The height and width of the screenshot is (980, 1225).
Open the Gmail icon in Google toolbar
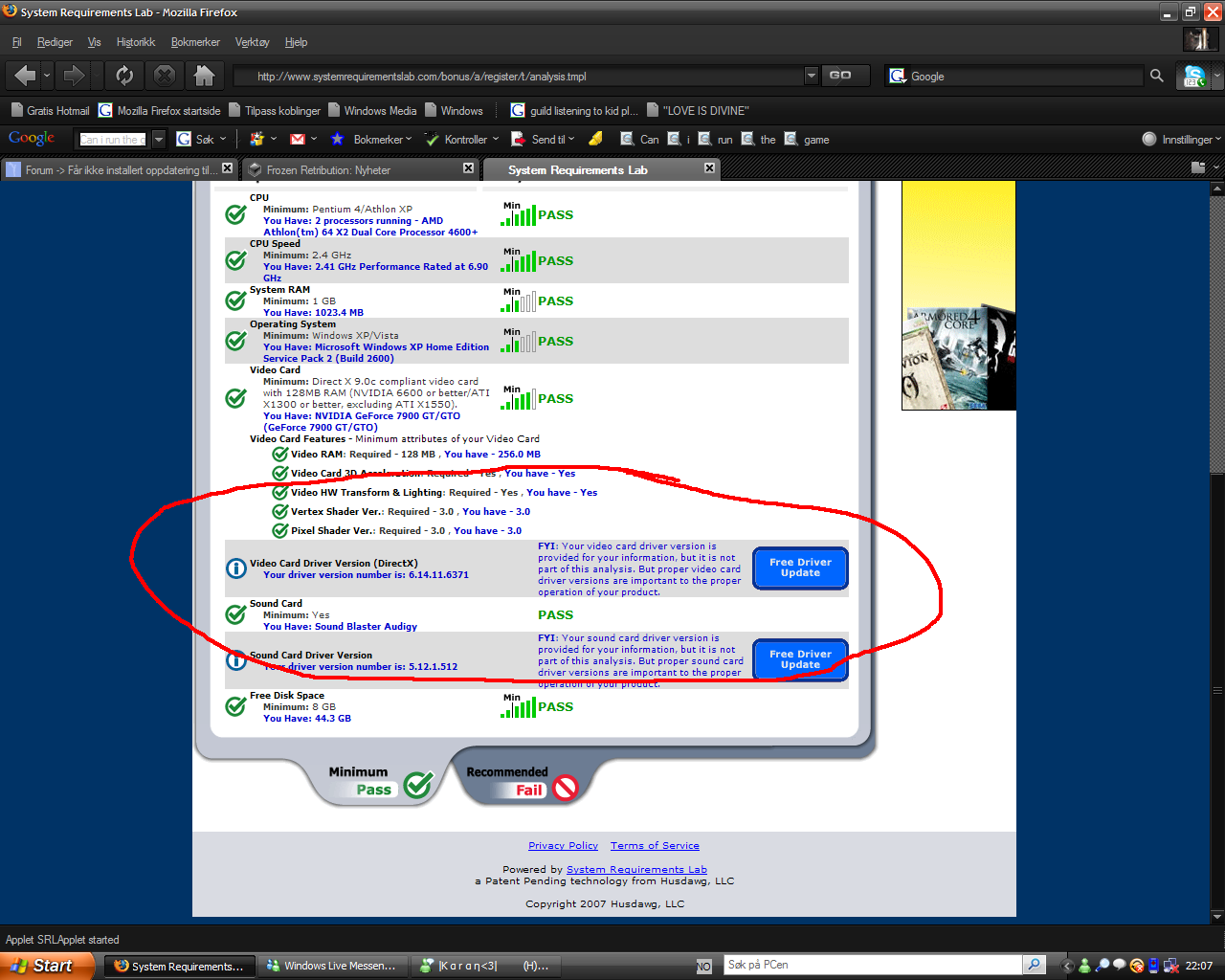pos(298,139)
